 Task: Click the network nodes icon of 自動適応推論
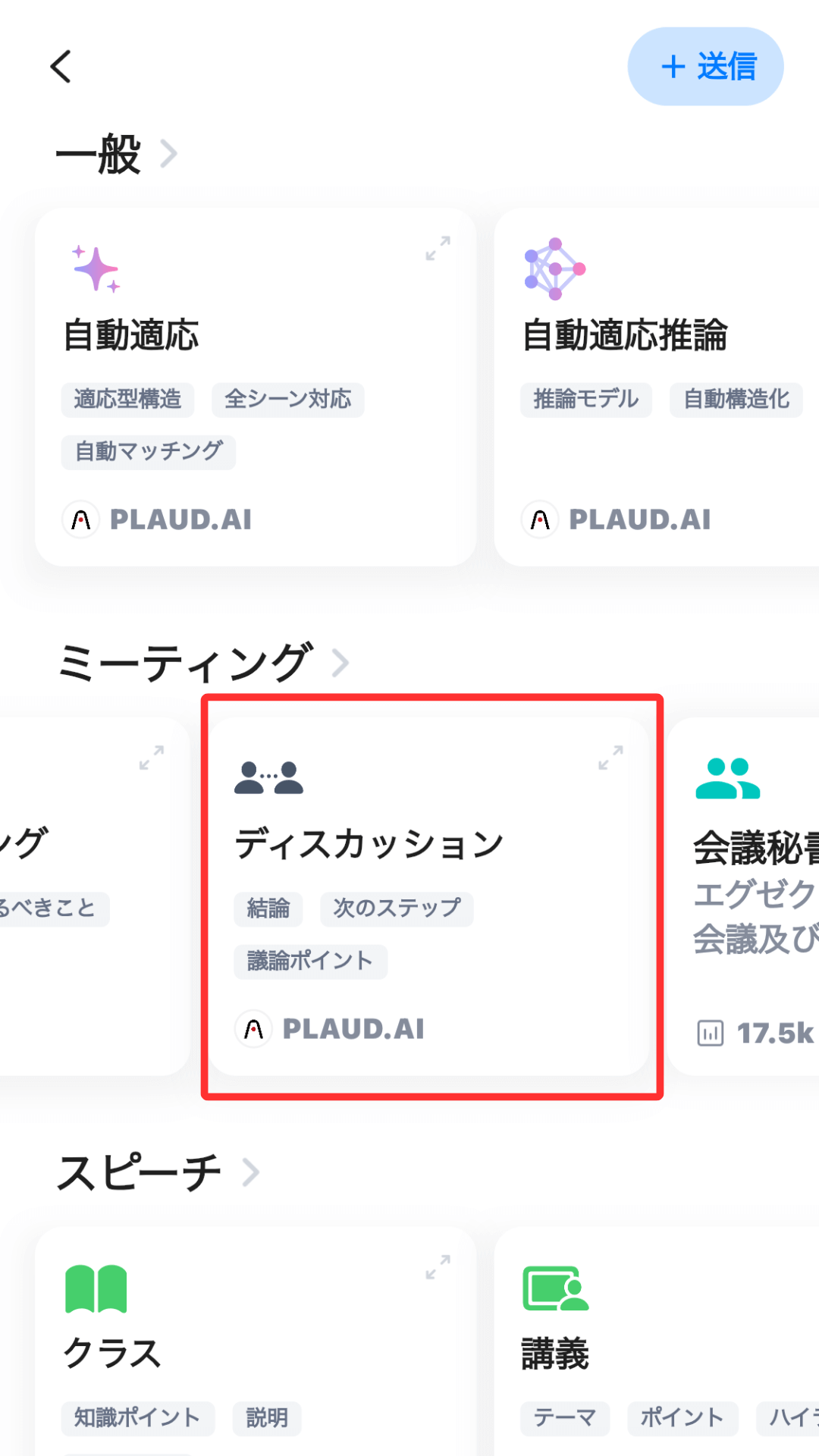(x=555, y=268)
